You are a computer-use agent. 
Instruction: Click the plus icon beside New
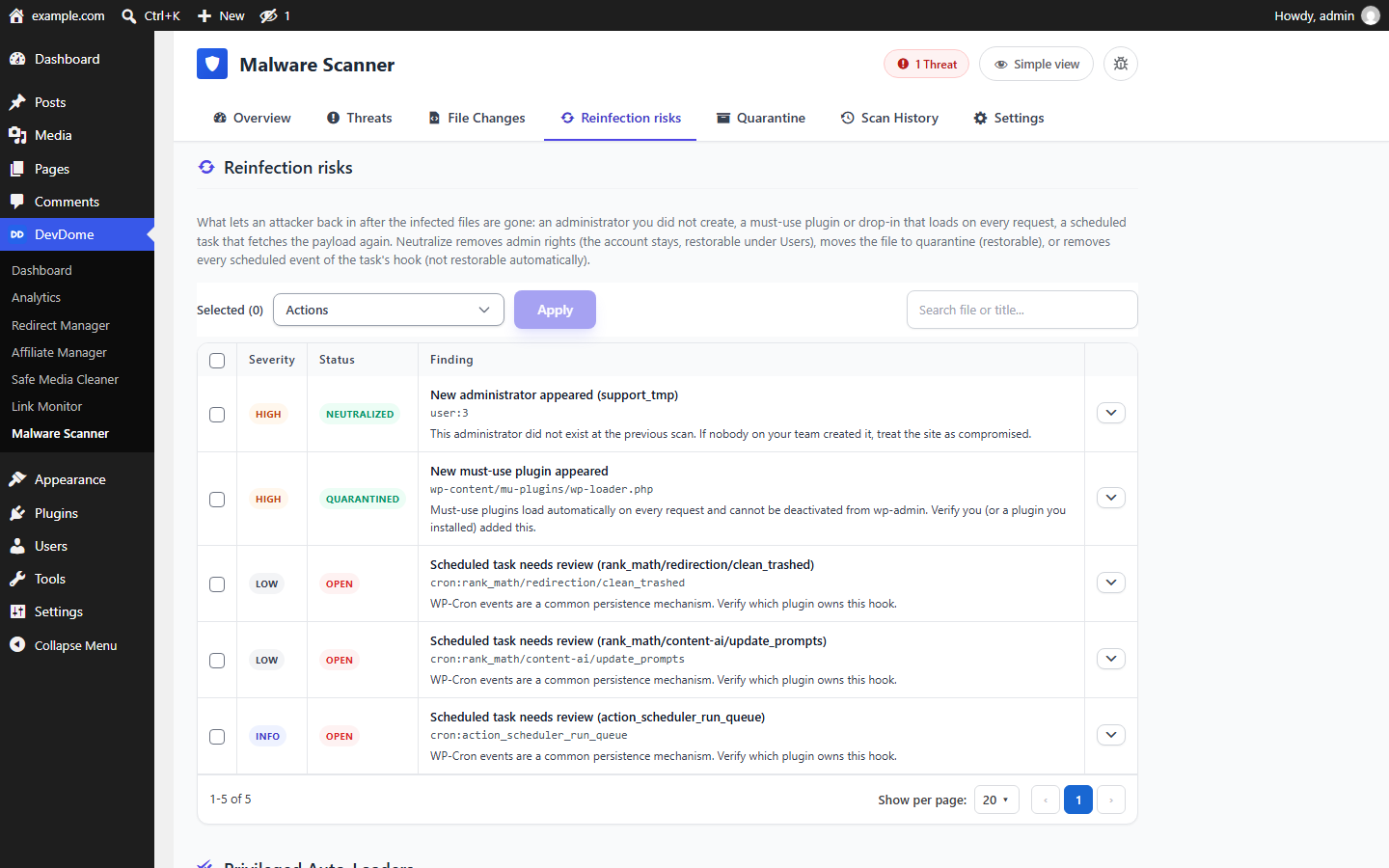pyautogui.click(x=204, y=15)
